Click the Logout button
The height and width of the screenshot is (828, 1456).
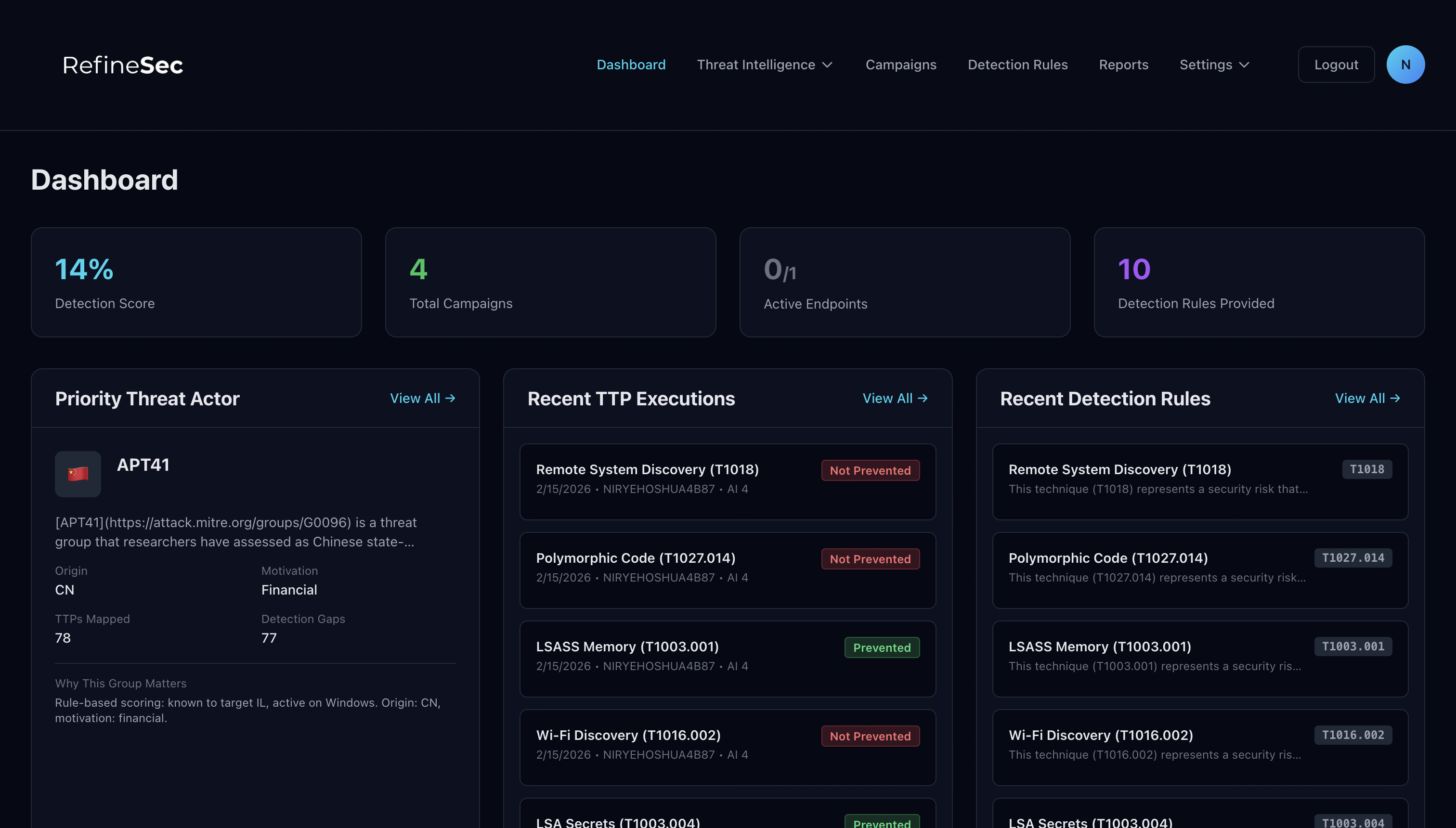(1336, 64)
